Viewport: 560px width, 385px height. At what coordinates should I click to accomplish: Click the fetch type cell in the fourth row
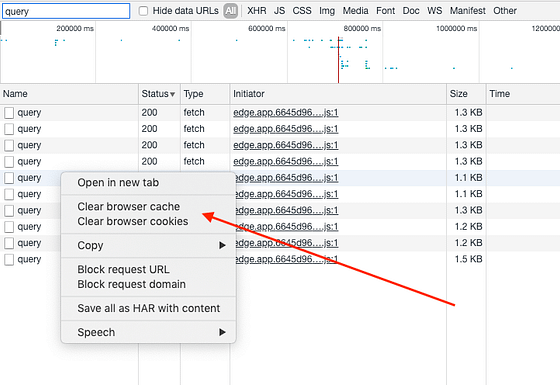[205, 161]
